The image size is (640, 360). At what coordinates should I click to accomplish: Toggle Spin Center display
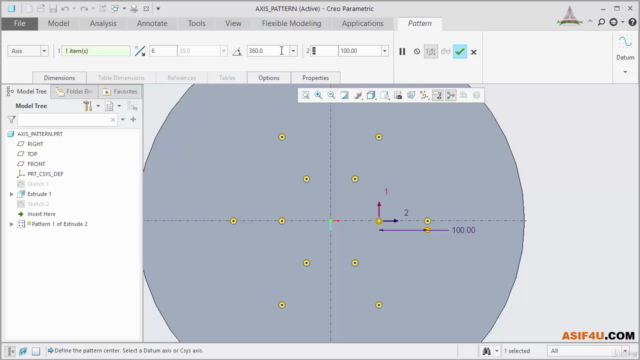(451, 95)
